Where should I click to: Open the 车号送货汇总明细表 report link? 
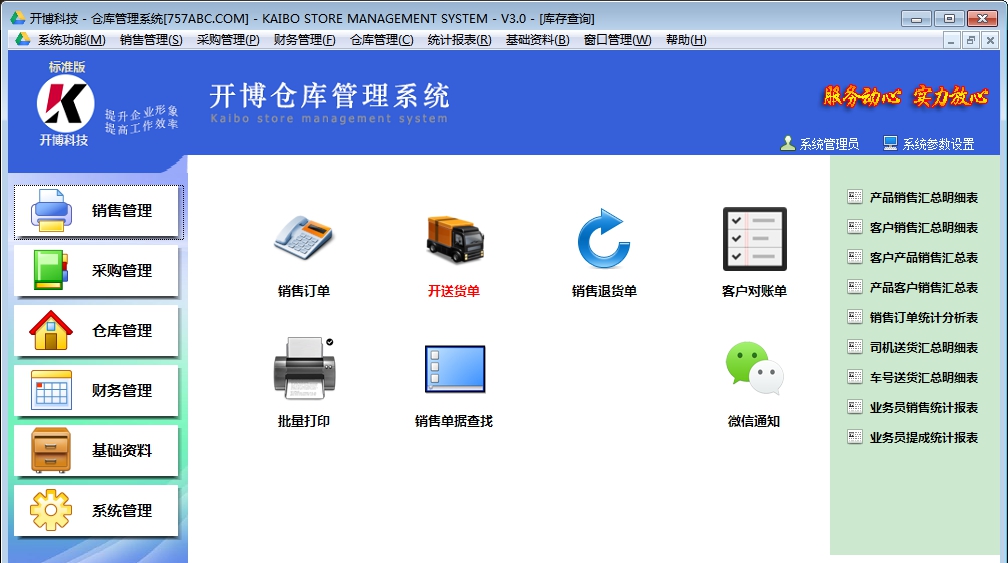[924, 377]
